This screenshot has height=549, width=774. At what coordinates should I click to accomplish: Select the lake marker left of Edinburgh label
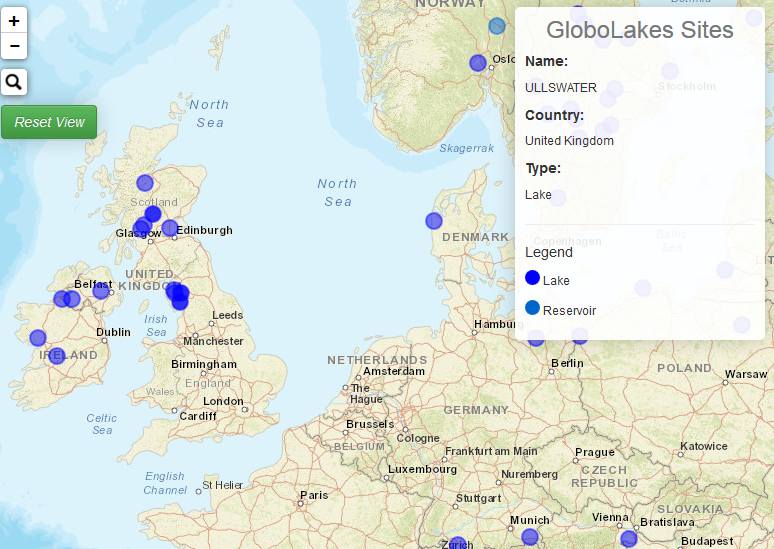coord(169,228)
